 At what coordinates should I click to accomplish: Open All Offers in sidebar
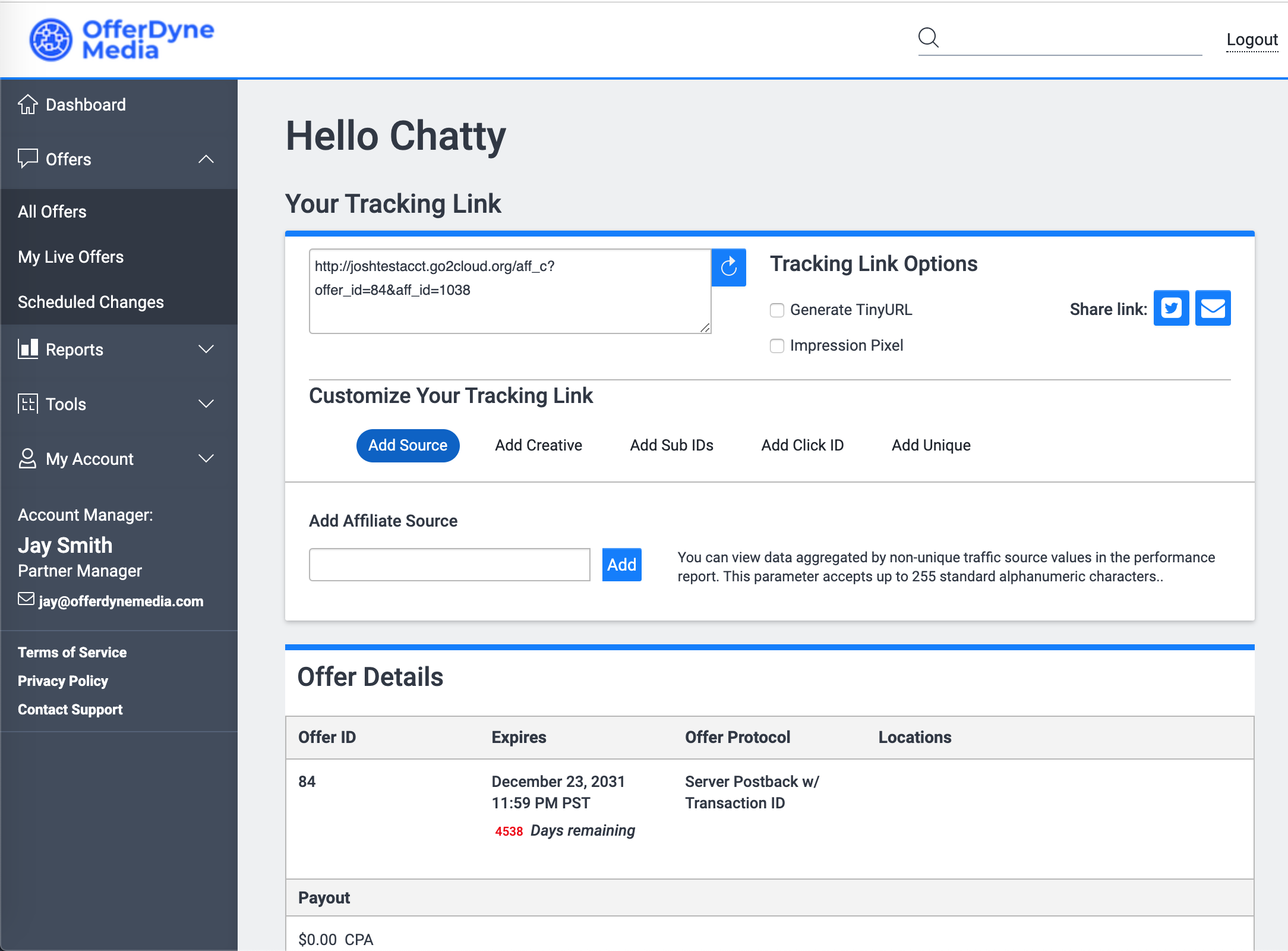point(52,212)
